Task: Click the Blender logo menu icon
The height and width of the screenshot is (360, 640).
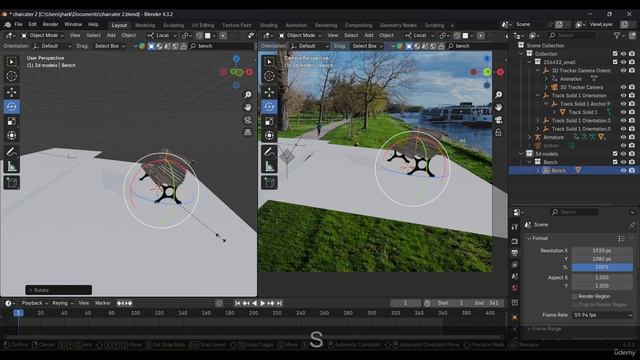Action: [8, 24]
